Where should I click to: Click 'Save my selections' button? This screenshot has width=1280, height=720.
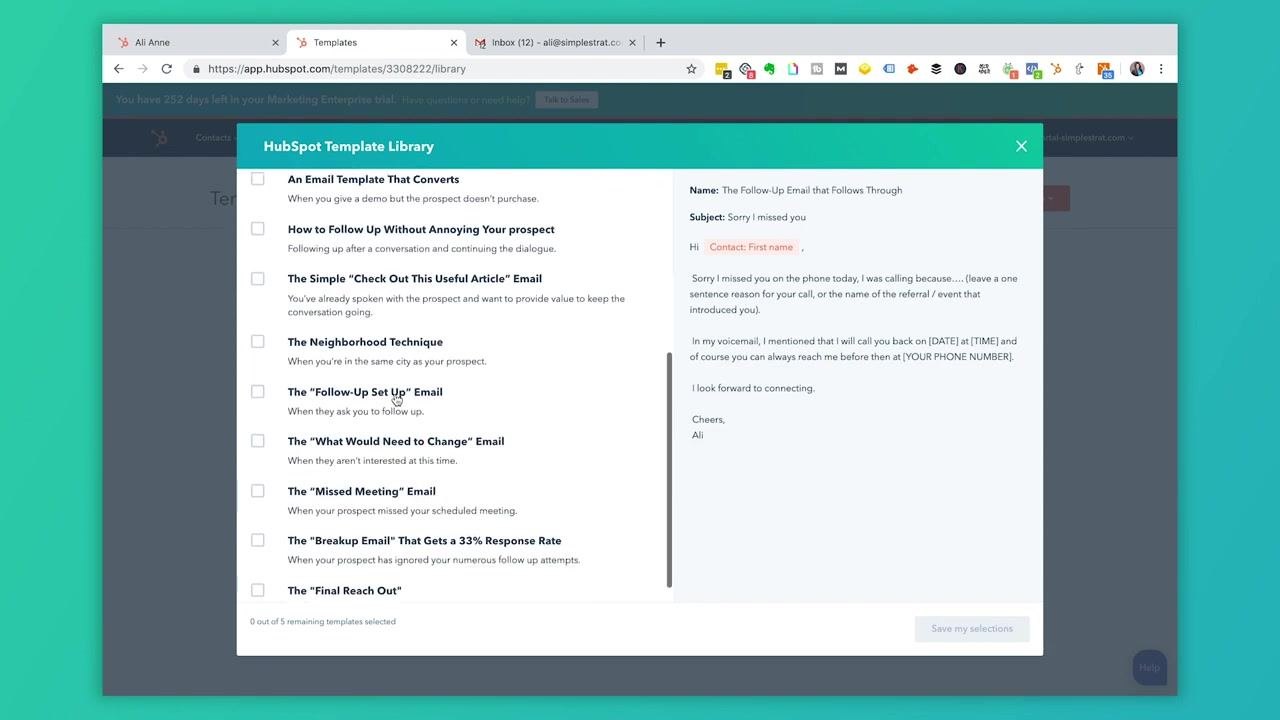pos(972,629)
